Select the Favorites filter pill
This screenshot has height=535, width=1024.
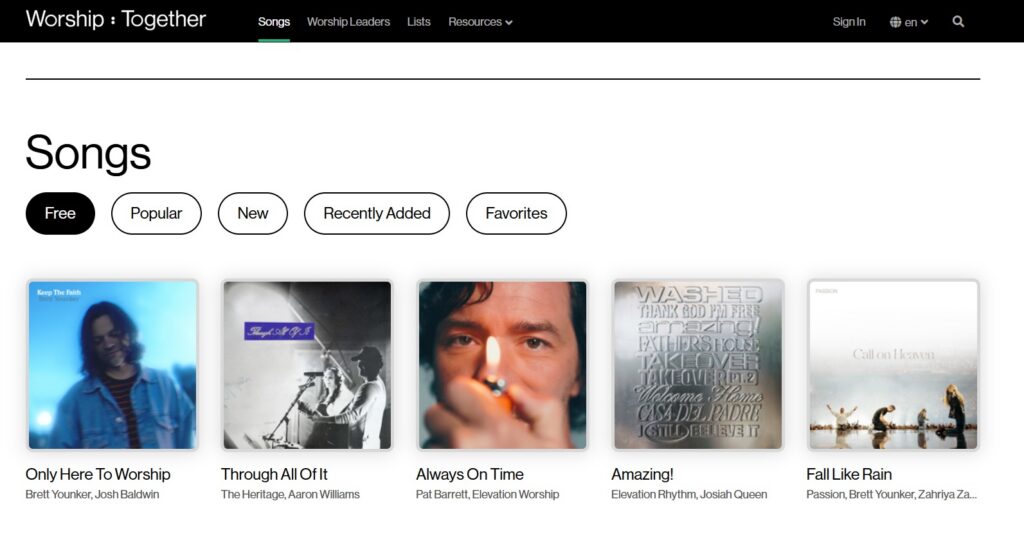516,213
